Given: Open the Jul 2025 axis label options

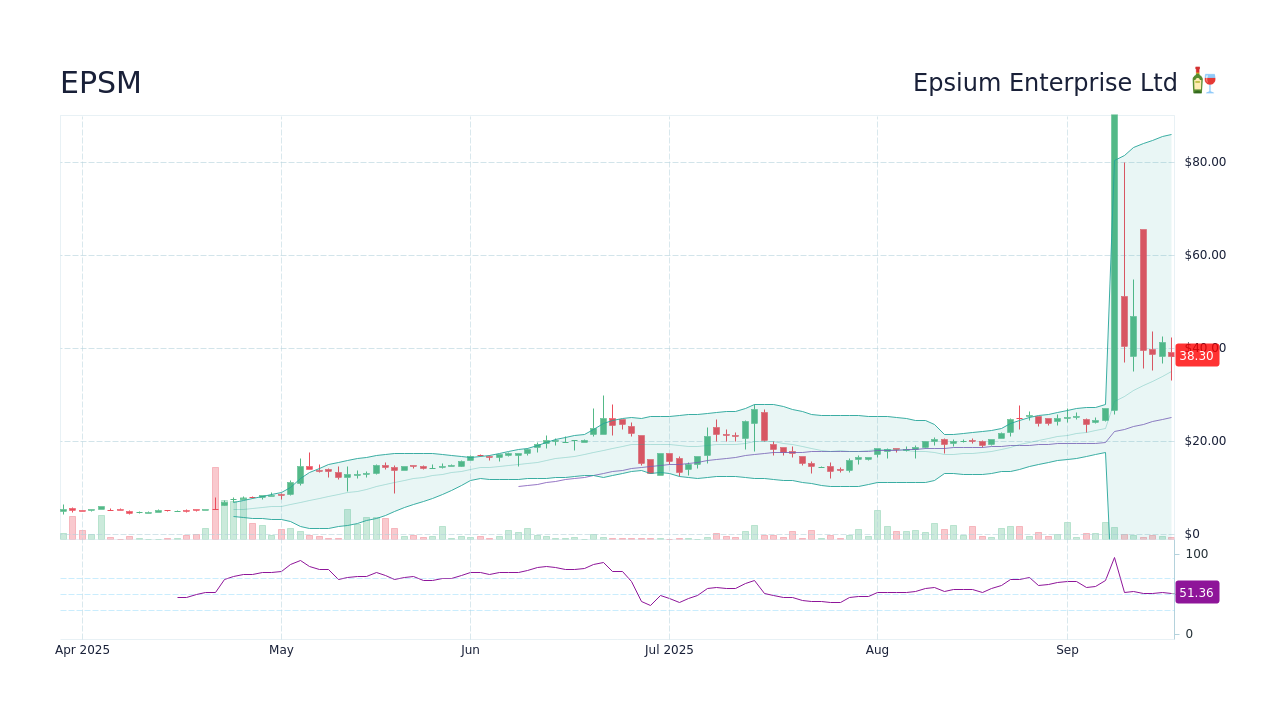Looking at the screenshot, I should (667, 649).
